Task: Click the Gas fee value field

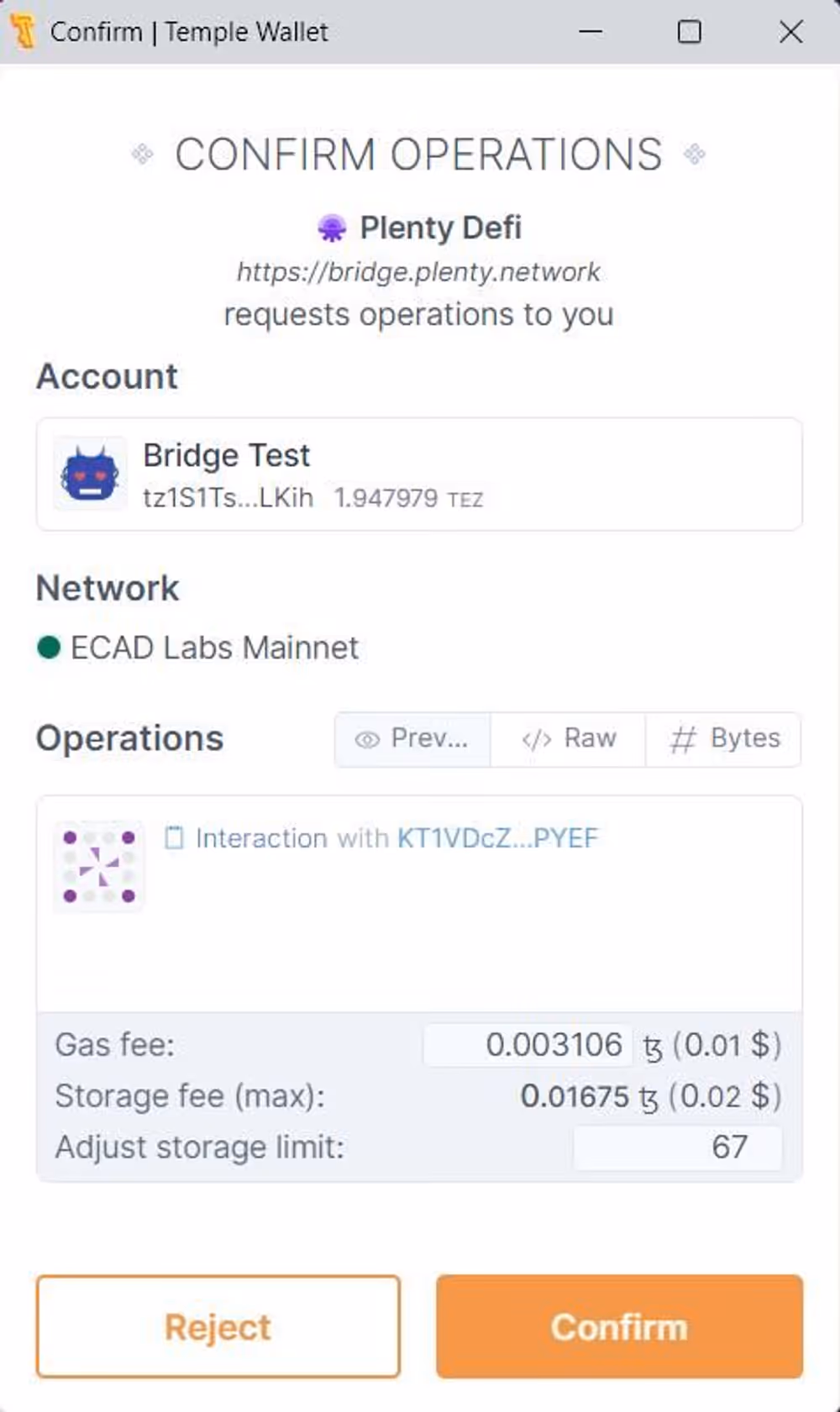Action: (527, 1045)
